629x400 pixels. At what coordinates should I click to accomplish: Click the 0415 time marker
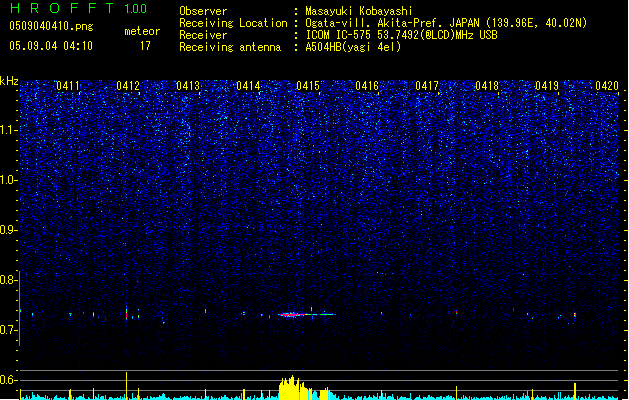pyautogui.click(x=308, y=86)
